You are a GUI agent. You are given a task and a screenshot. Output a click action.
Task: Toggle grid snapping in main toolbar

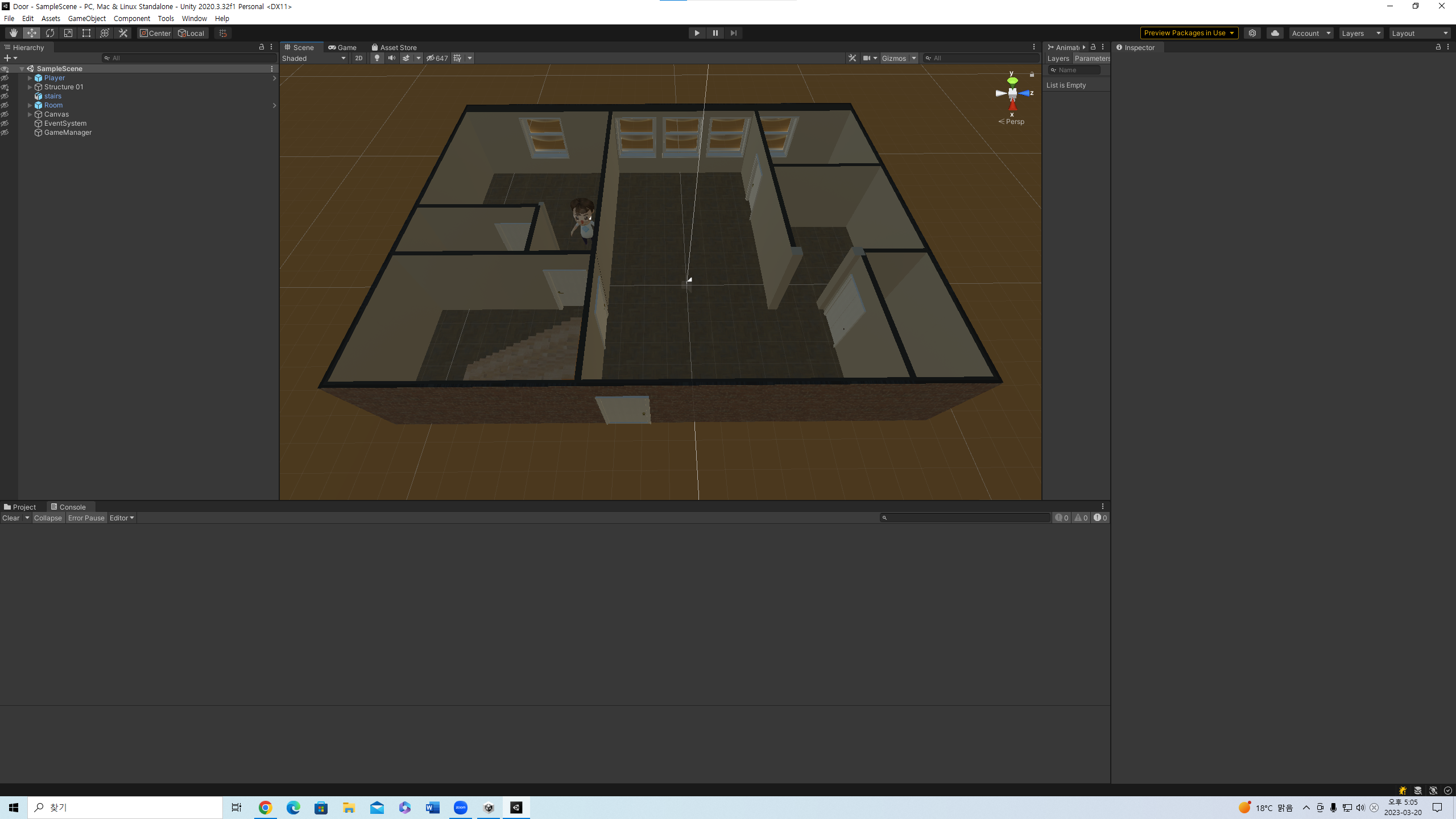point(223,33)
